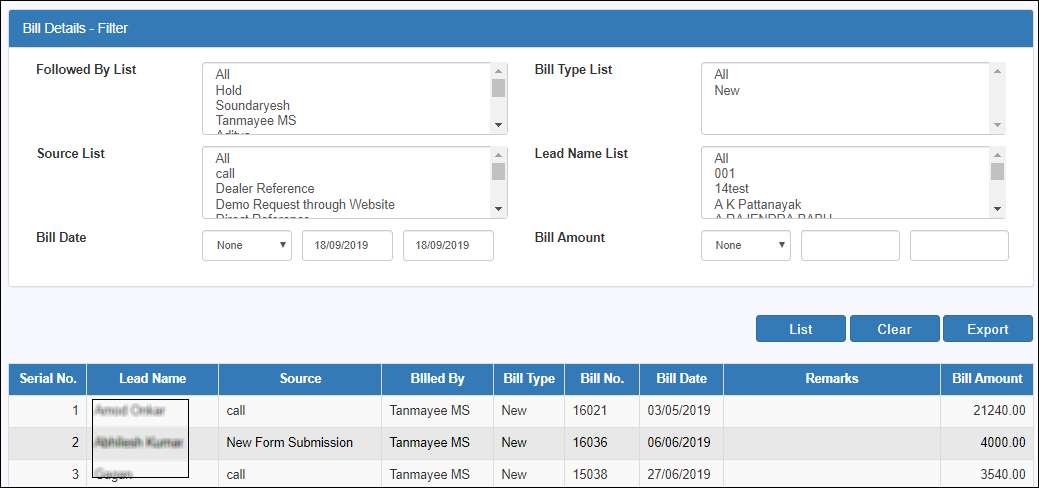Click bill number 16021 cell
This screenshot has height=488, width=1039.
(602, 411)
